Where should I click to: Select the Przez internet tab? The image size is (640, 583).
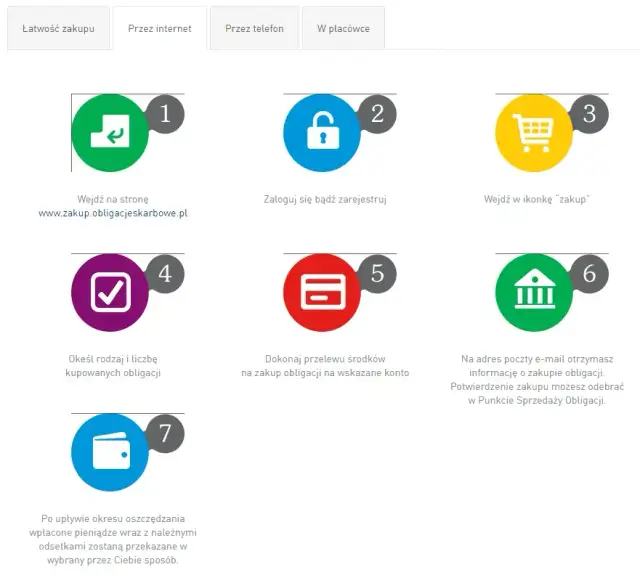[x=160, y=29]
